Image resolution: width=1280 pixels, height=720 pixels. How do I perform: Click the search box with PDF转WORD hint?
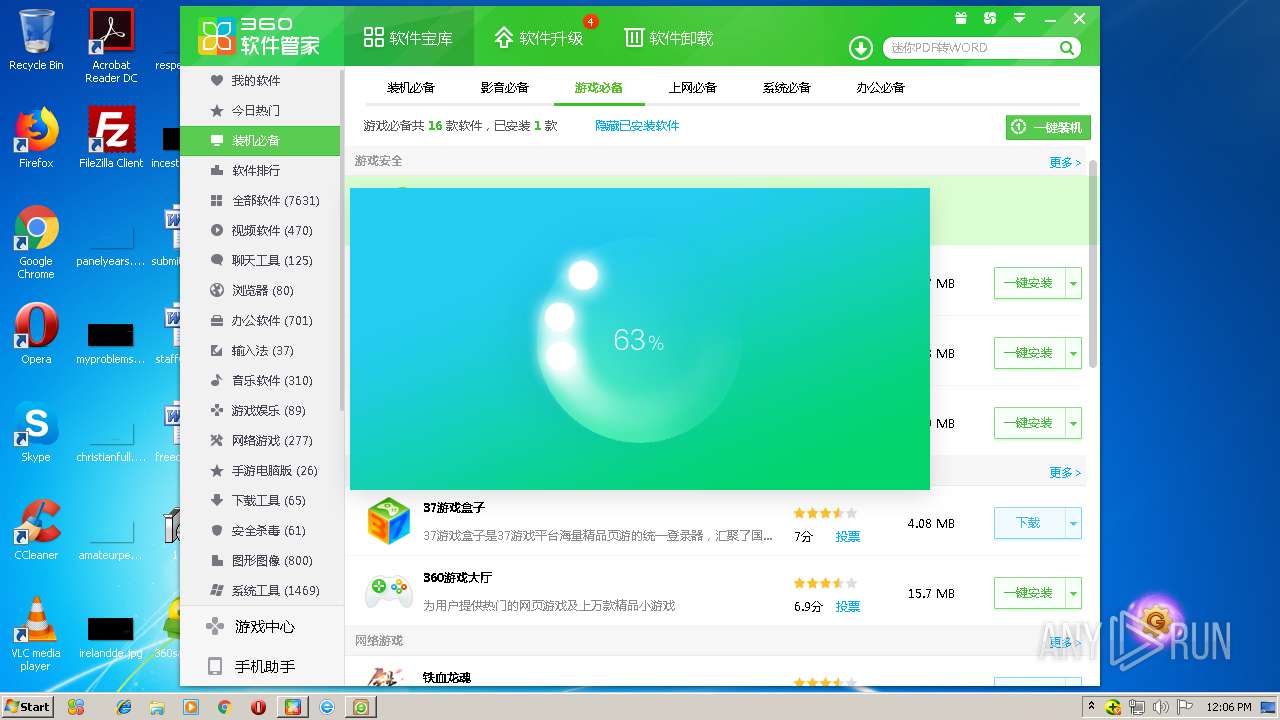(970, 48)
